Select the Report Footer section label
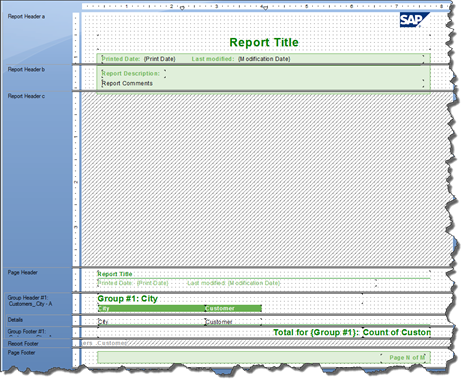Viewport: 467px width, 384px height. point(23,343)
